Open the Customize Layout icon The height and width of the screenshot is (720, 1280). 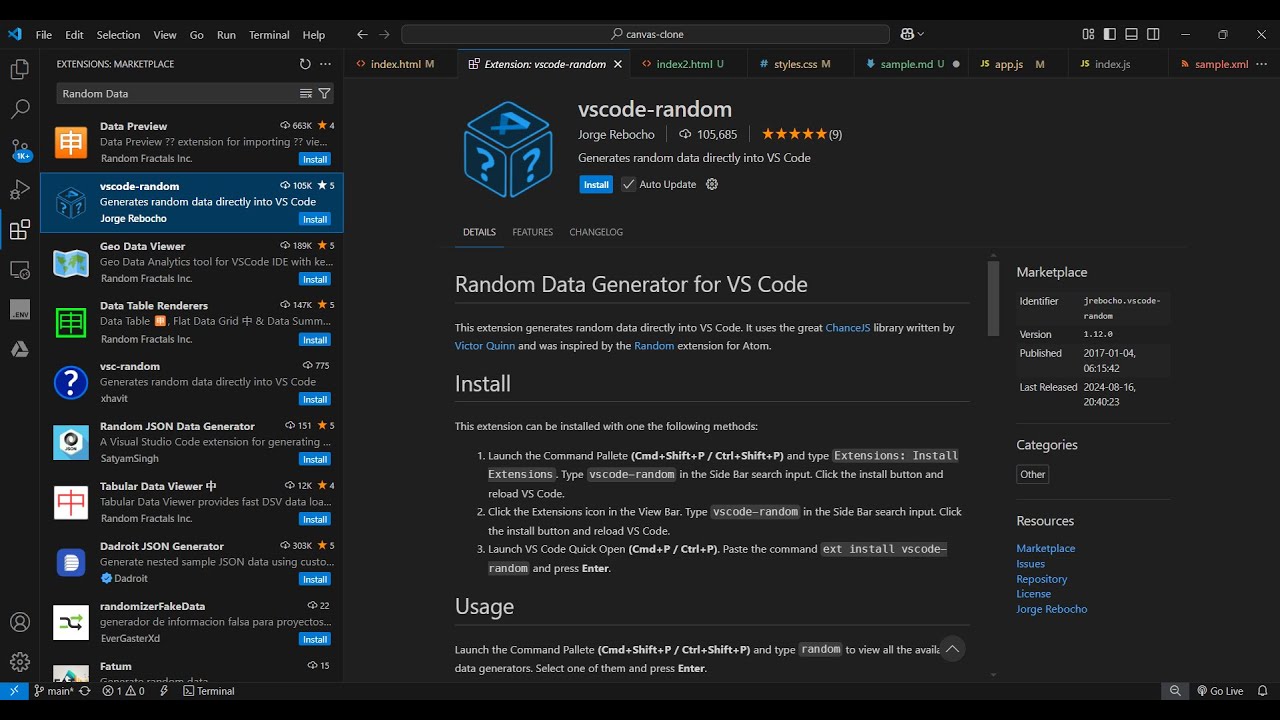1088,34
